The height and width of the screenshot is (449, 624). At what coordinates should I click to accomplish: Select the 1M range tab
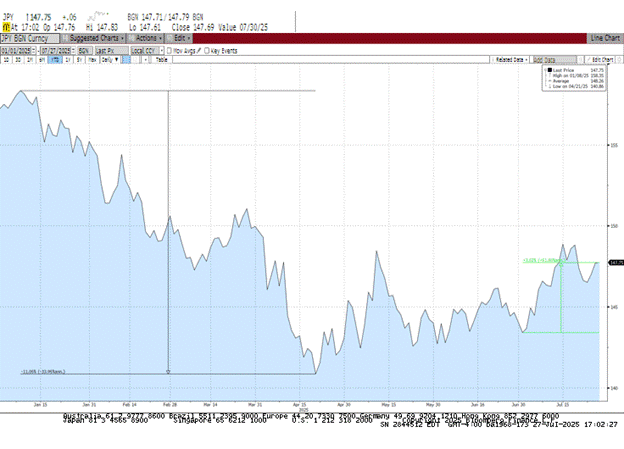pyautogui.click(x=30, y=60)
